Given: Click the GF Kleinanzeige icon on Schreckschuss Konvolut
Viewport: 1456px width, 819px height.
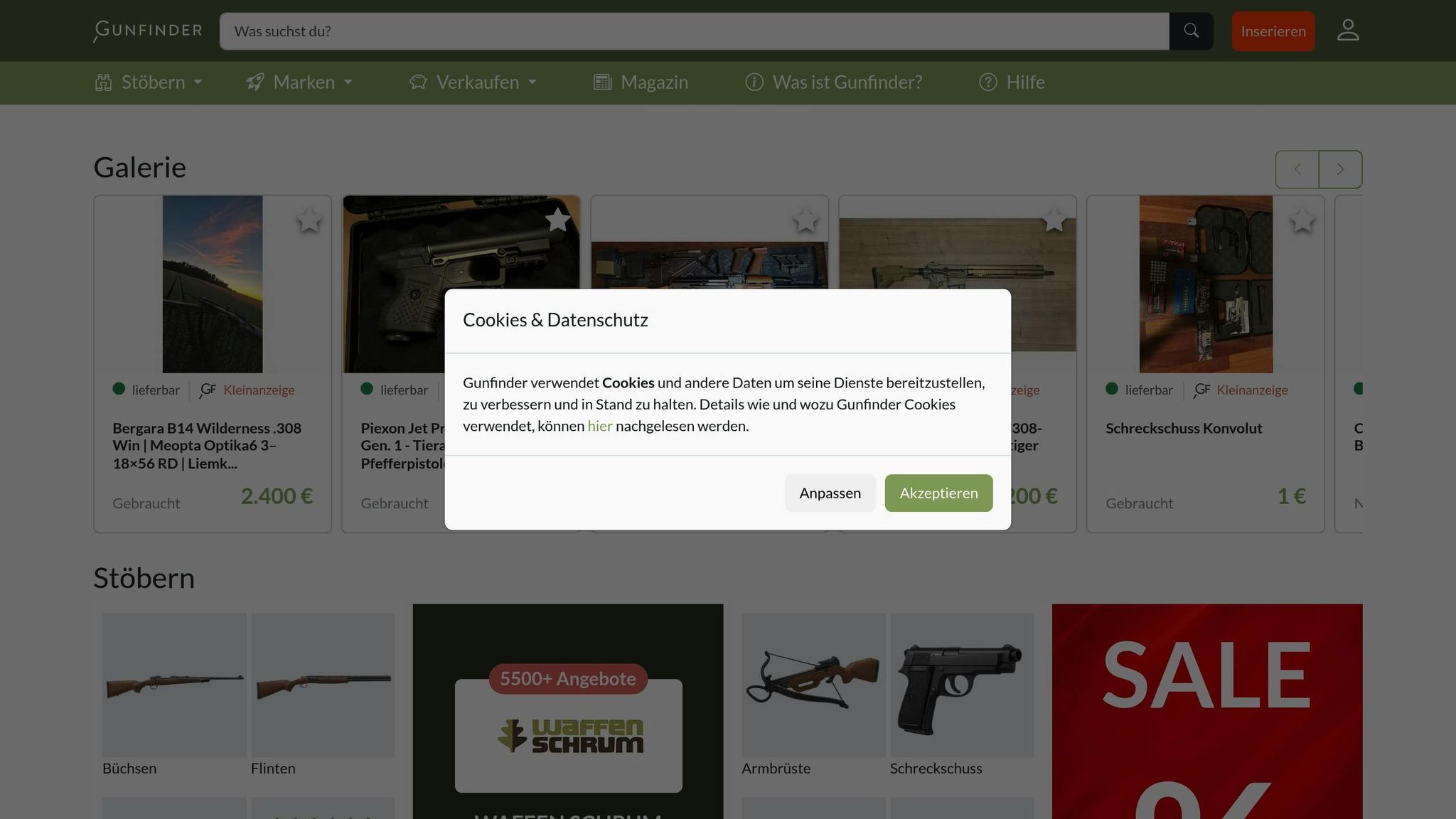Looking at the screenshot, I should click(x=1202, y=390).
